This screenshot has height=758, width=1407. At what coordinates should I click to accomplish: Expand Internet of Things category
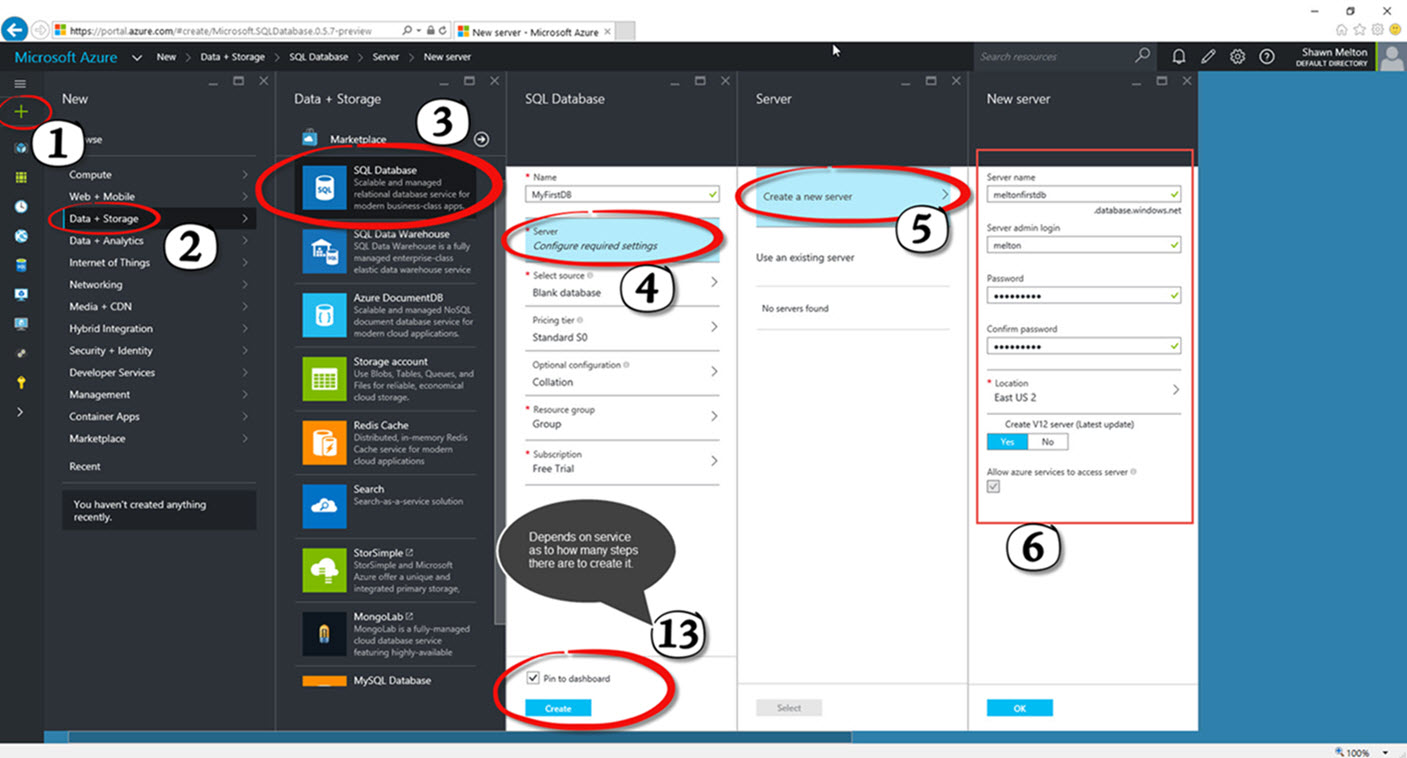point(159,263)
